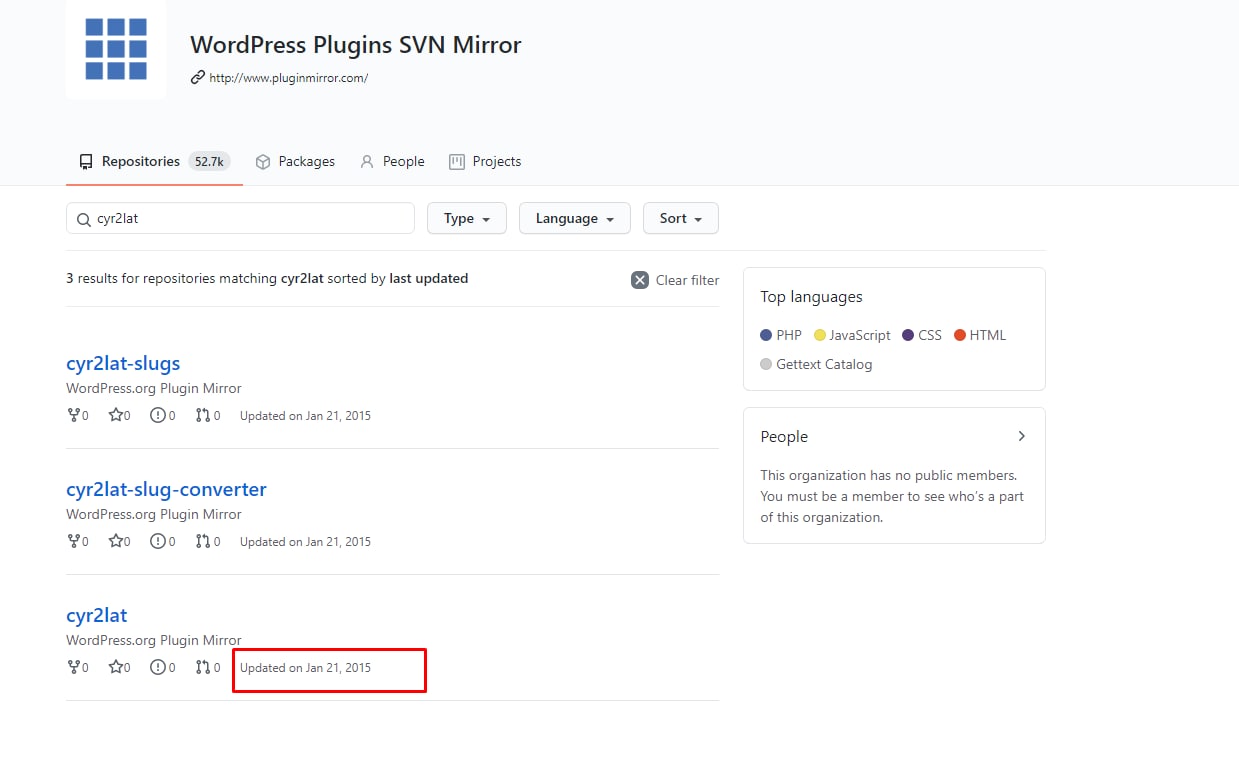The height and width of the screenshot is (771, 1239).
Task: Open the People tab
Action: (392, 162)
